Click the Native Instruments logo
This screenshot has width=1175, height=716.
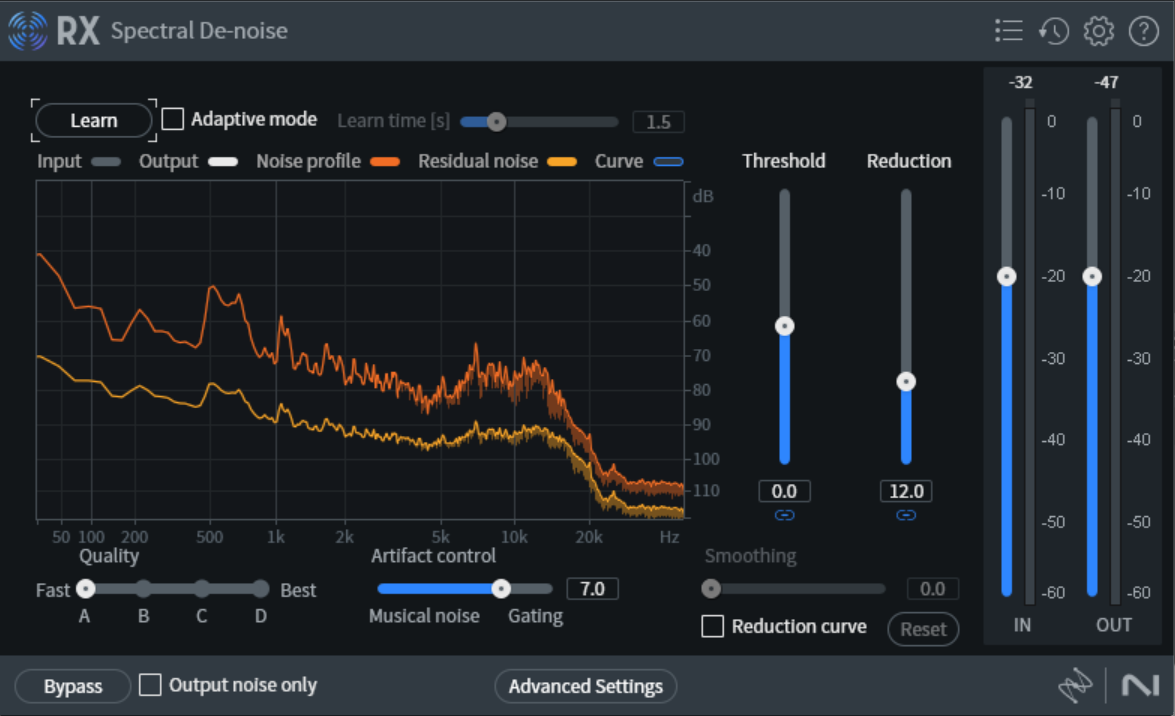(x=1140, y=685)
